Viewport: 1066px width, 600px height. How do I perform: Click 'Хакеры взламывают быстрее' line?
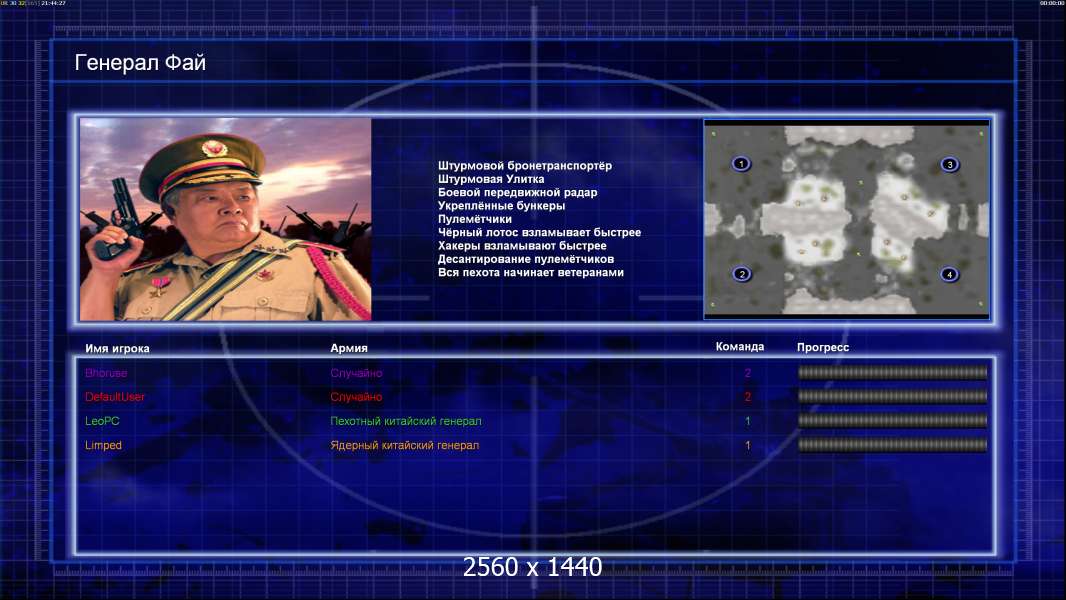[x=522, y=246]
